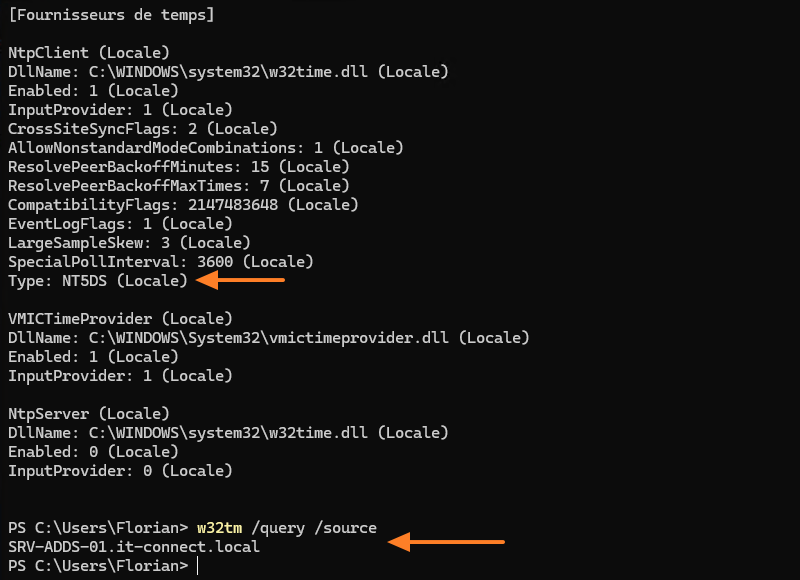Screen dimensions: 800x580
Task: Click the NtpClient (Locale) section title
Action: [x=89, y=52]
